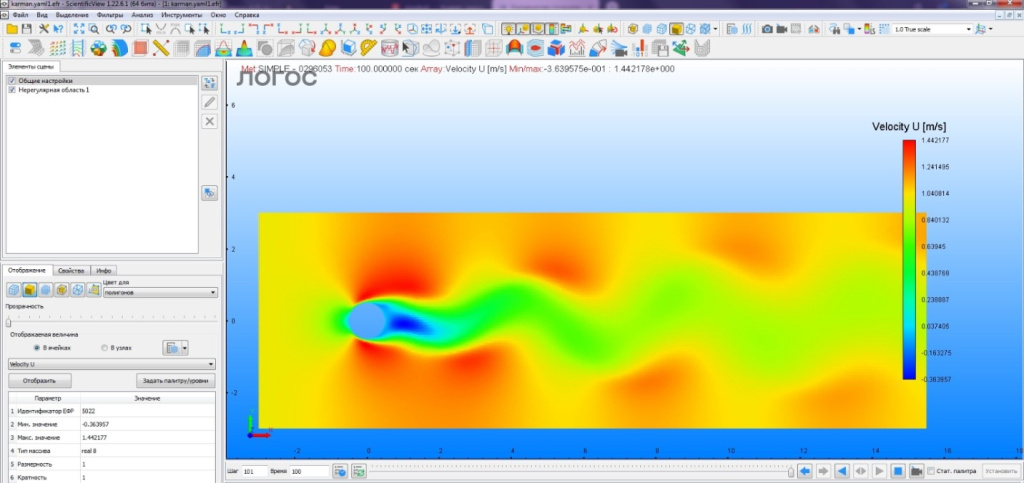The image size is (1024, 483).
Task: Click the pencil edit icon beside scene list
Action: pos(210,102)
